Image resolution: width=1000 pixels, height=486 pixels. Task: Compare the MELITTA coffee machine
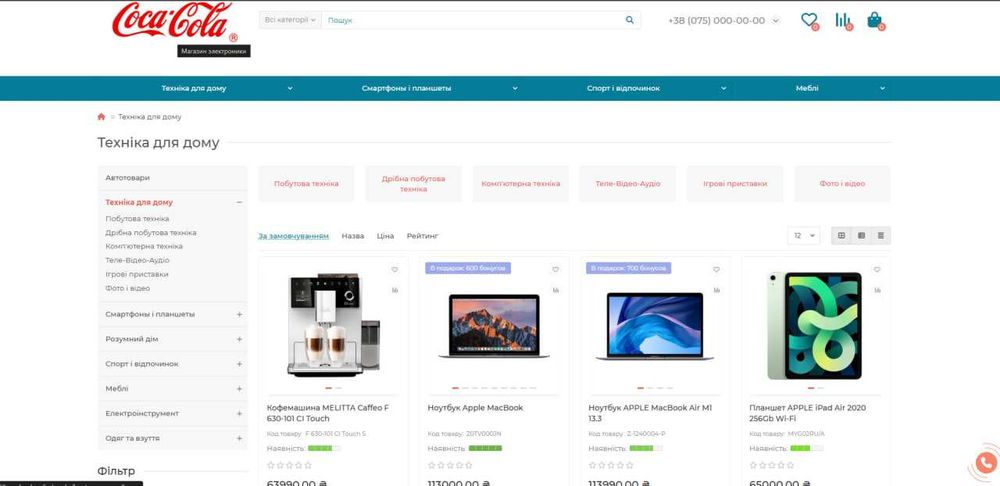[395, 290]
